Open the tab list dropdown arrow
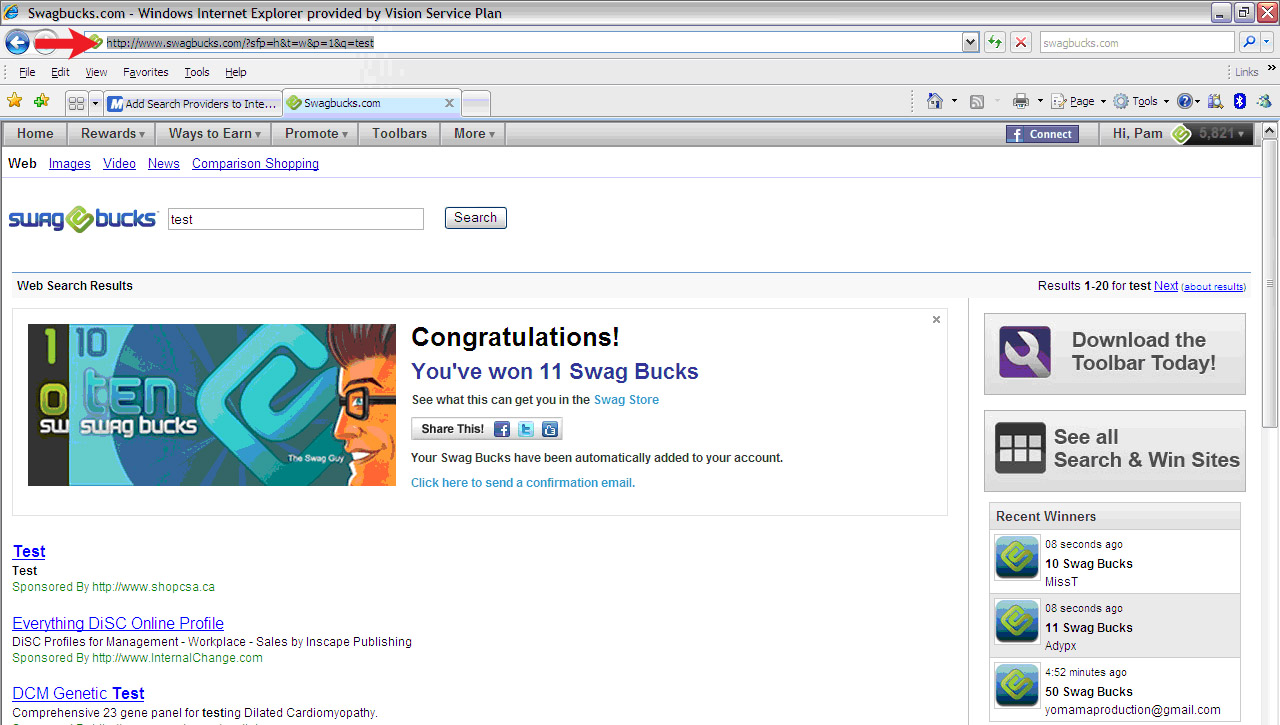This screenshot has width=1280, height=725. (x=96, y=103)
